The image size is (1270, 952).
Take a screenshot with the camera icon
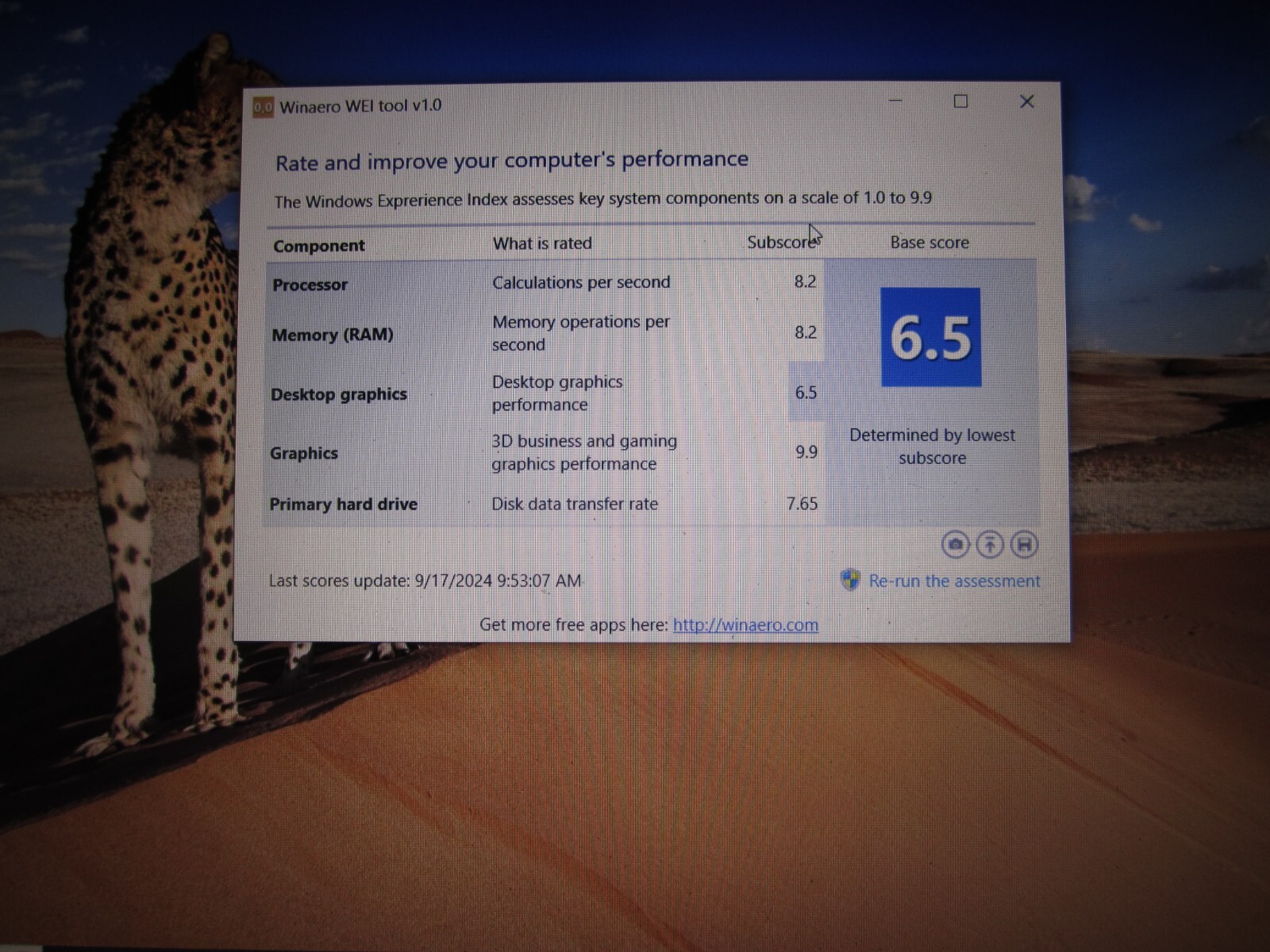coord(956,545)
